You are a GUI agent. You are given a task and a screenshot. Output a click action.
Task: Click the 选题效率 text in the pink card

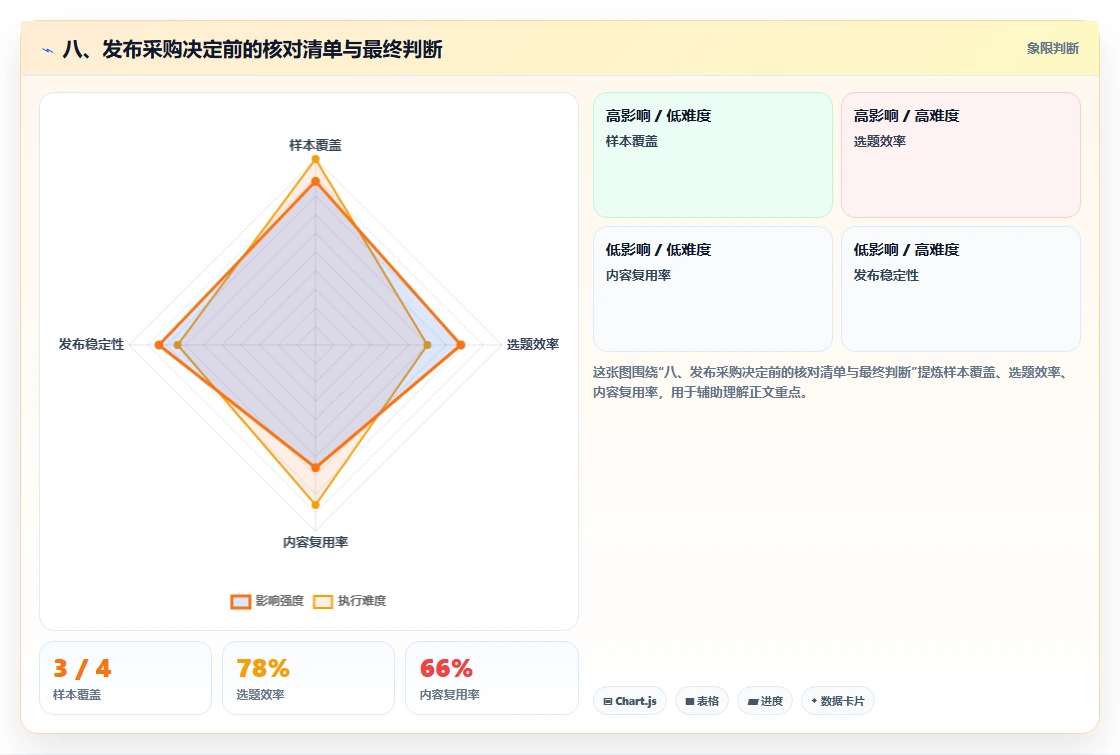tap(879, 141)
